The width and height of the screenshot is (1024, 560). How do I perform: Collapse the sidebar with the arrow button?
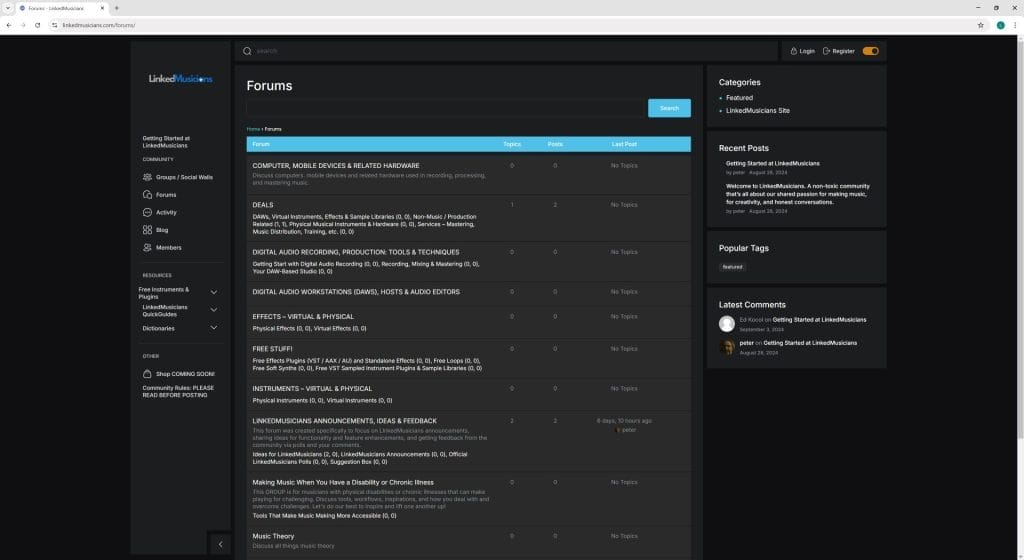point(220,543)
